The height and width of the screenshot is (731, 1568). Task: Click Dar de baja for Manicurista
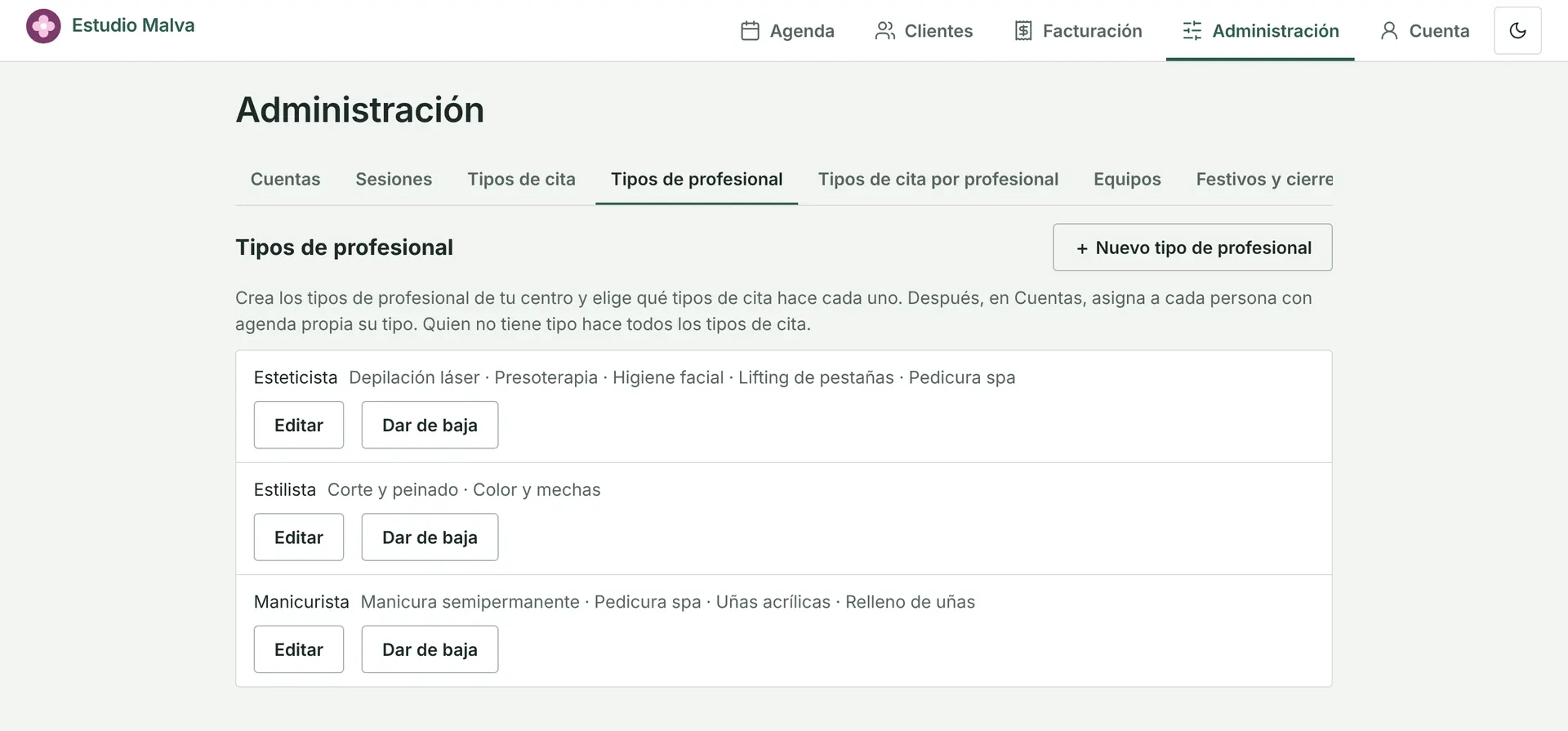pos(430,649)
